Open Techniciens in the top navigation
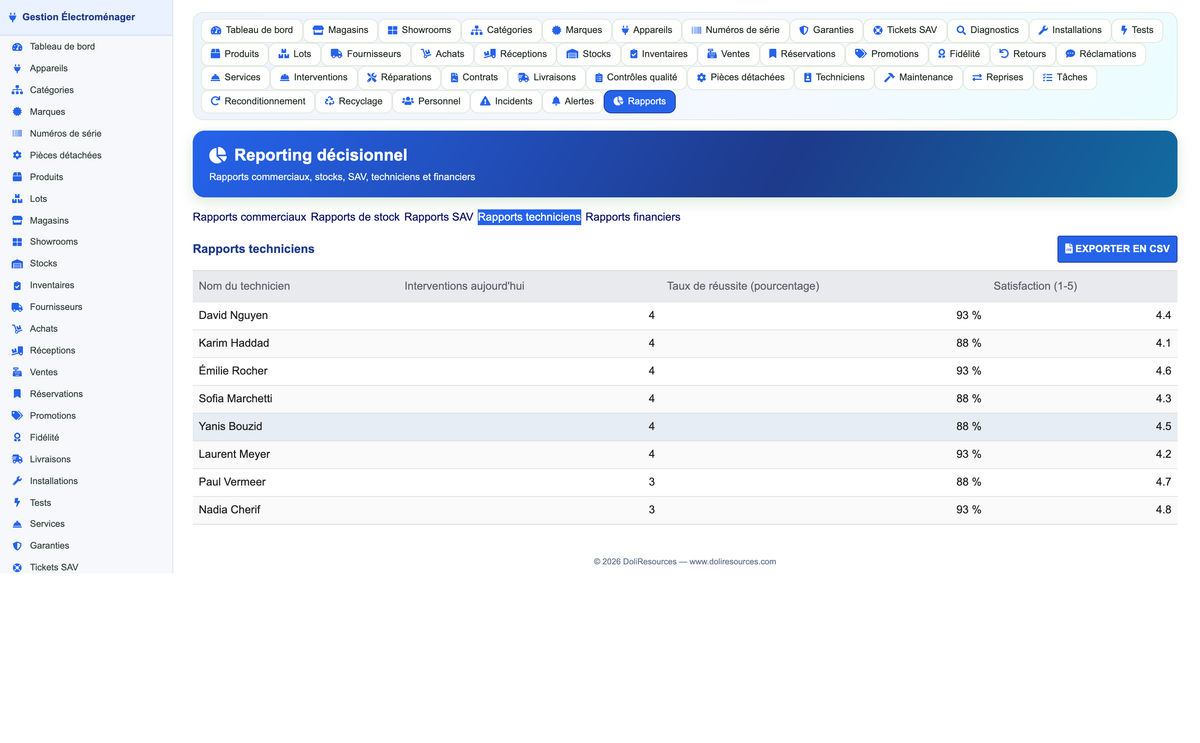Screen dimensions: 1200x743 pyautogui.click(x=834, y=77)
